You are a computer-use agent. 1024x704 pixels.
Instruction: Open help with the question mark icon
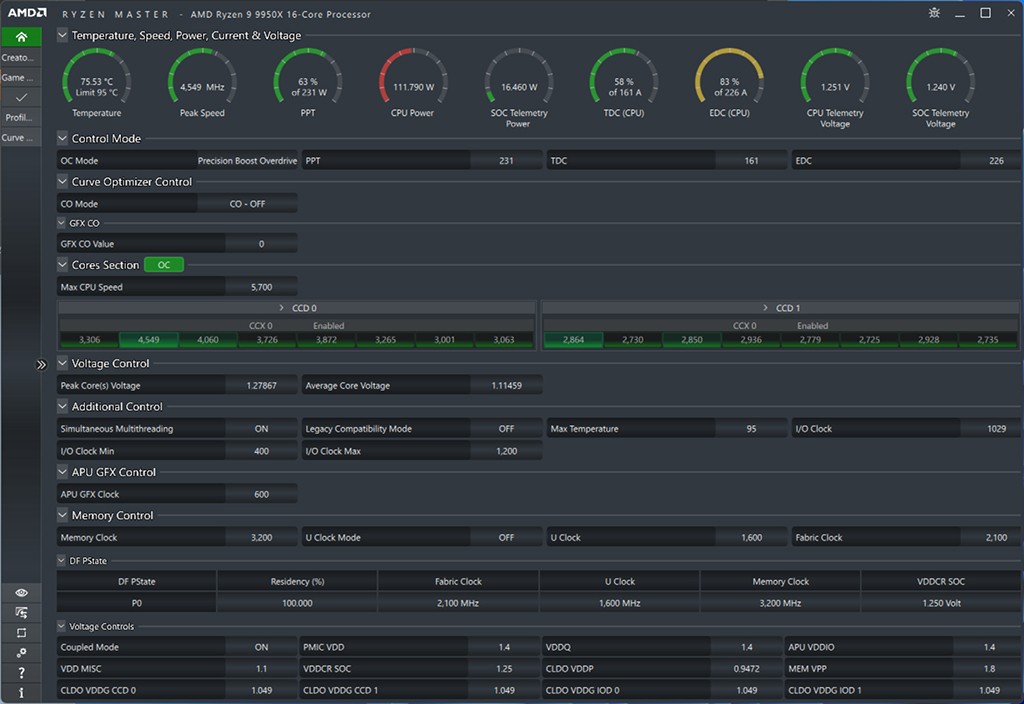(21, 673)
